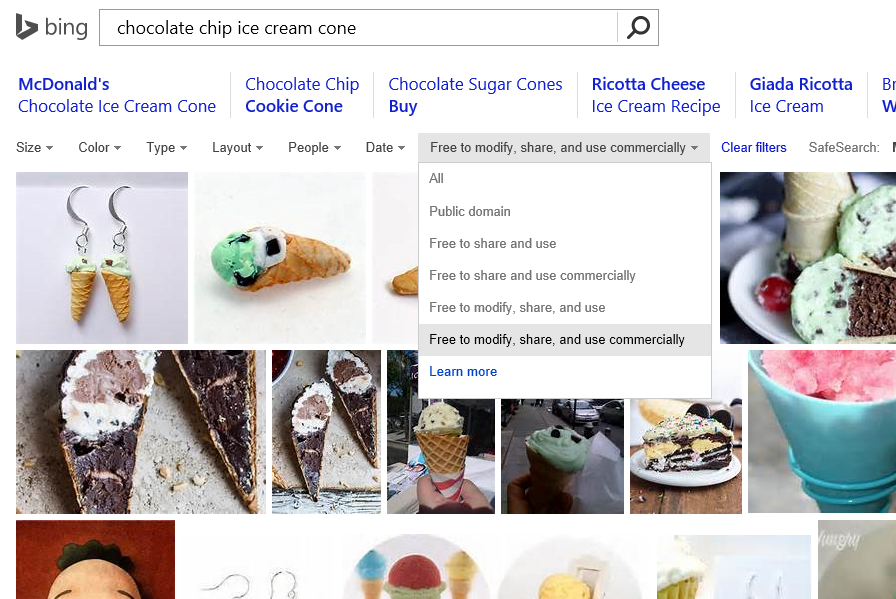Open McDonald's Chocolate Ice Cream Cone suggestion
The width and height of the screenshot is (896, 599).
click(117, 95)
